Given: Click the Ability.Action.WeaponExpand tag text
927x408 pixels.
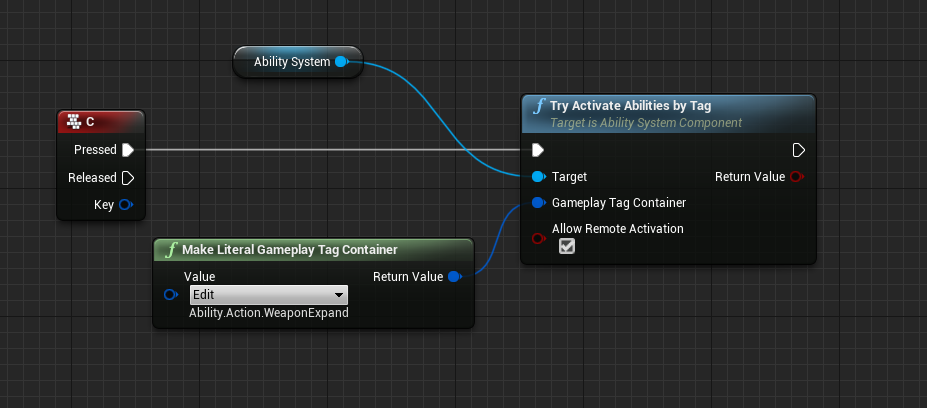Looking at the screenshot, I should [x=269, y=313].
